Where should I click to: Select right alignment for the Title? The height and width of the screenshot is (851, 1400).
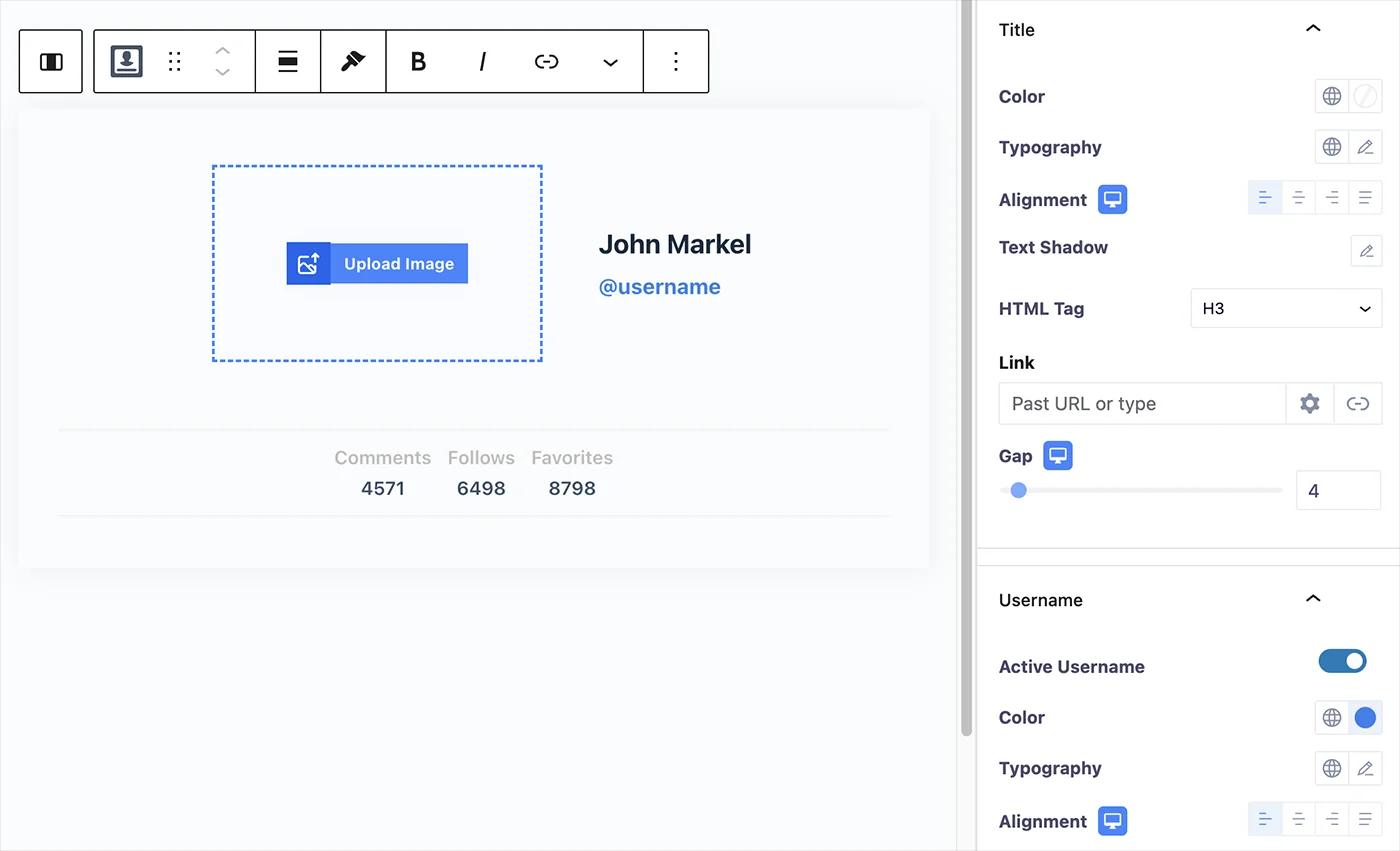click(1331, 197)
